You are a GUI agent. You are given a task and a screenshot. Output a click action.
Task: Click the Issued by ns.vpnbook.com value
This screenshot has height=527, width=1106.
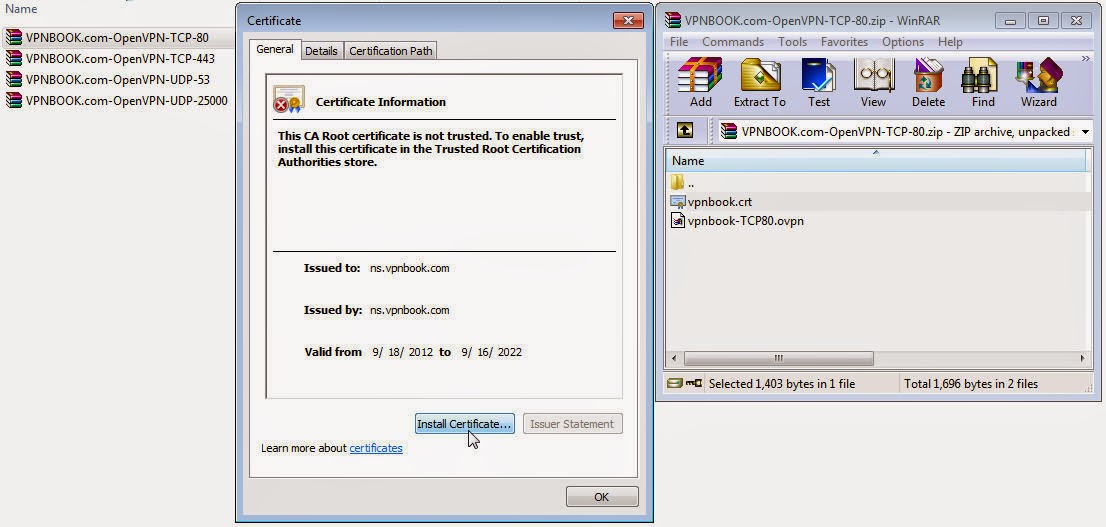(410, 310)
